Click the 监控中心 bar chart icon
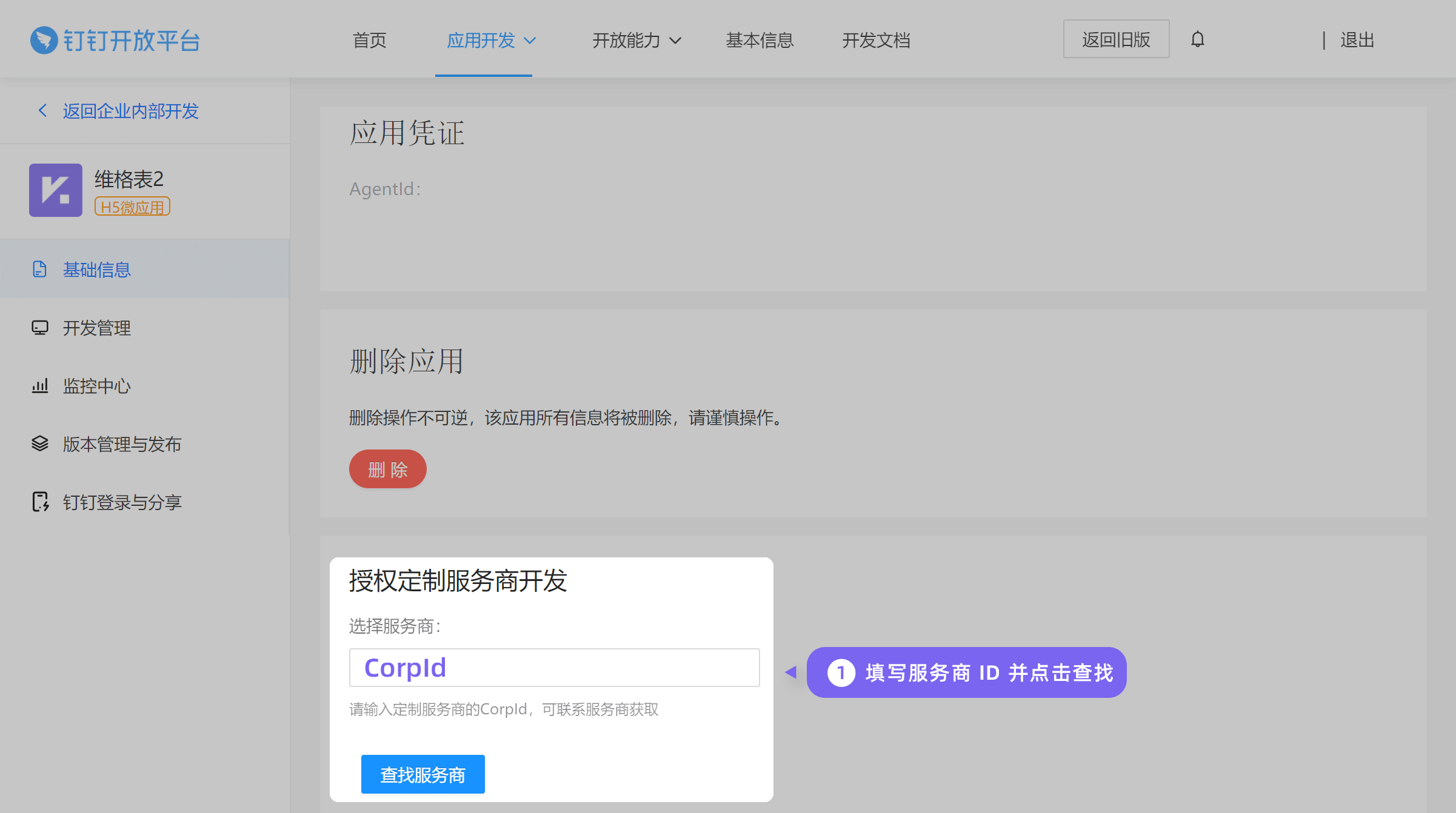Viewport: 1456px width, 813px height. pos(39,385)
